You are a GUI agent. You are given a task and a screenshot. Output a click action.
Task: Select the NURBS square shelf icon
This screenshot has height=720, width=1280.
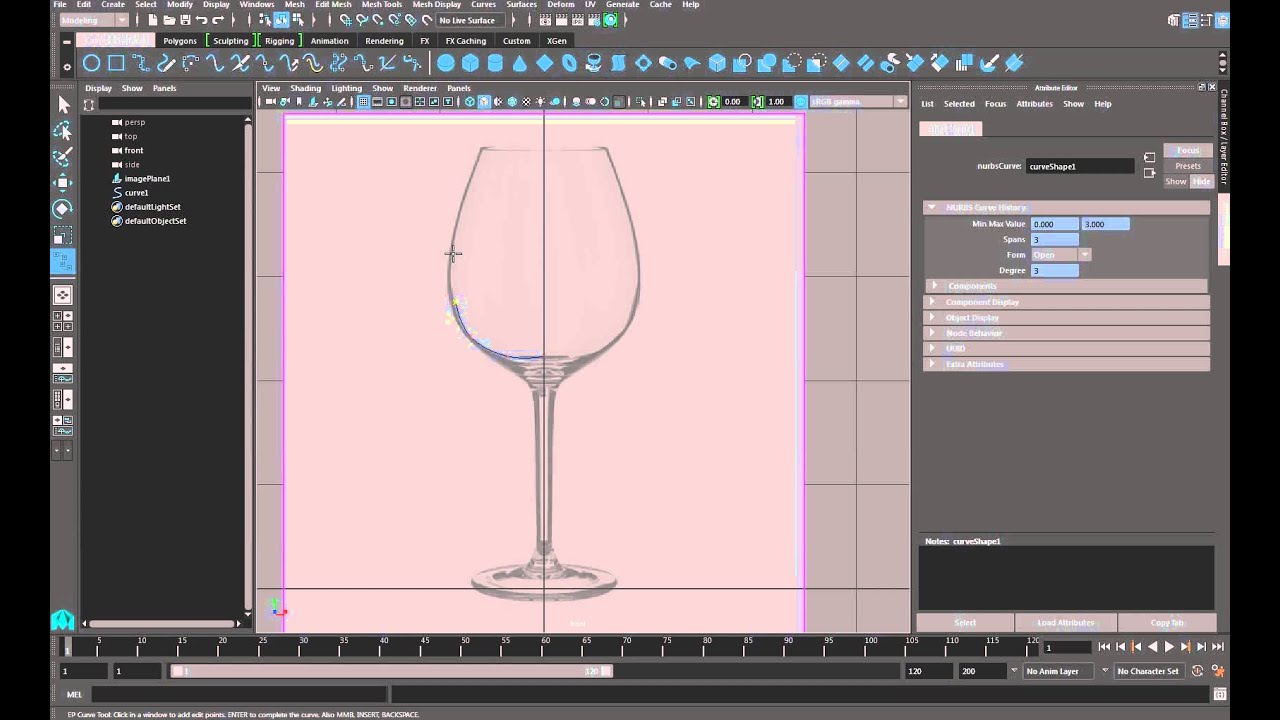[x=116, y=63]
